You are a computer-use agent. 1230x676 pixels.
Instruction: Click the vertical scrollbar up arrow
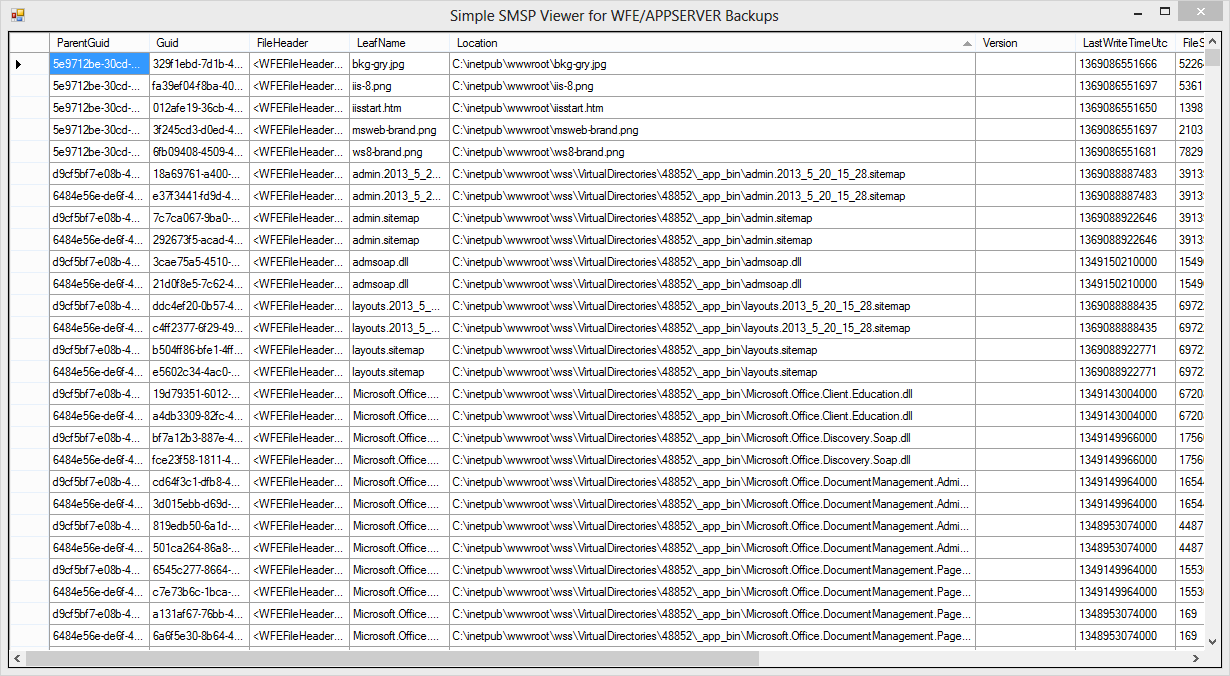pyautogui.click(x=1212, y=40)
